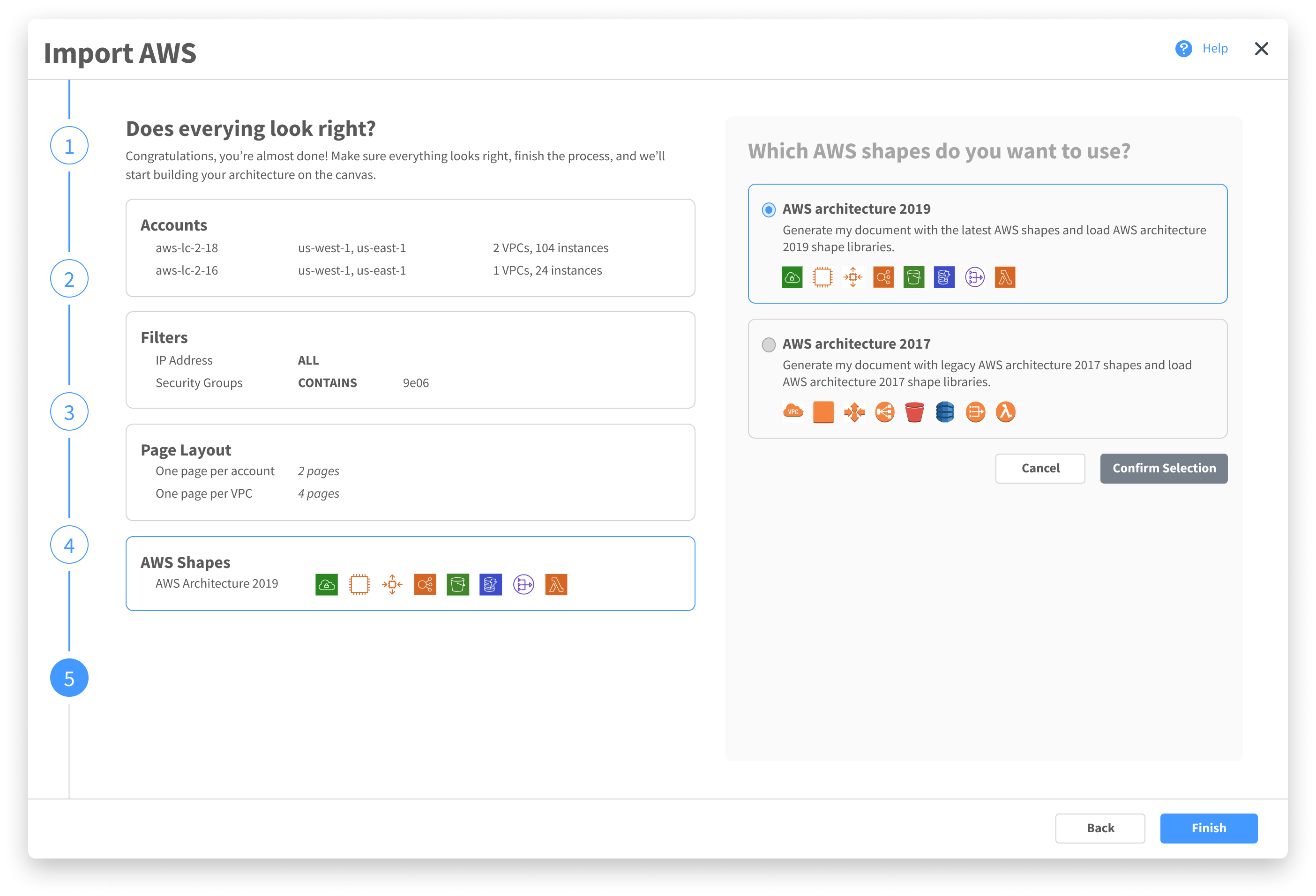1316x896 pixels.
Task: Select AWS architecture 2017 radio button
Action: (769, 345)
